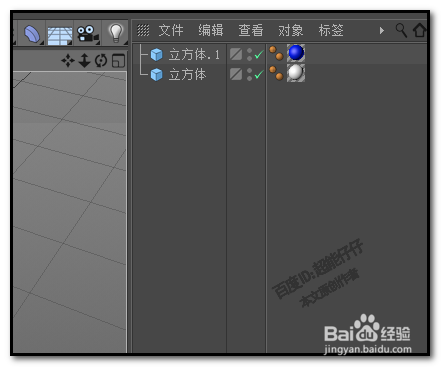Click the cube icon of 立方体.1
This screenshot has width=441, height=367.
click(x=156, y=54)
